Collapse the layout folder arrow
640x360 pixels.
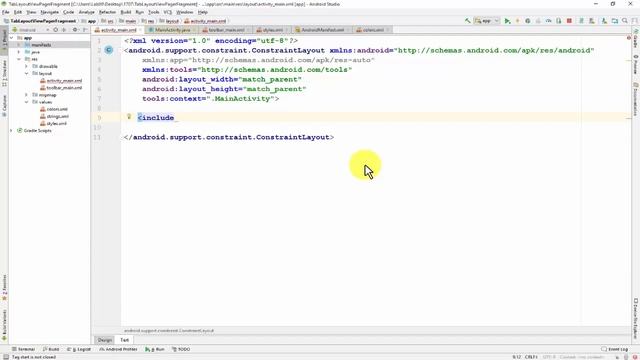coord(27,73)
